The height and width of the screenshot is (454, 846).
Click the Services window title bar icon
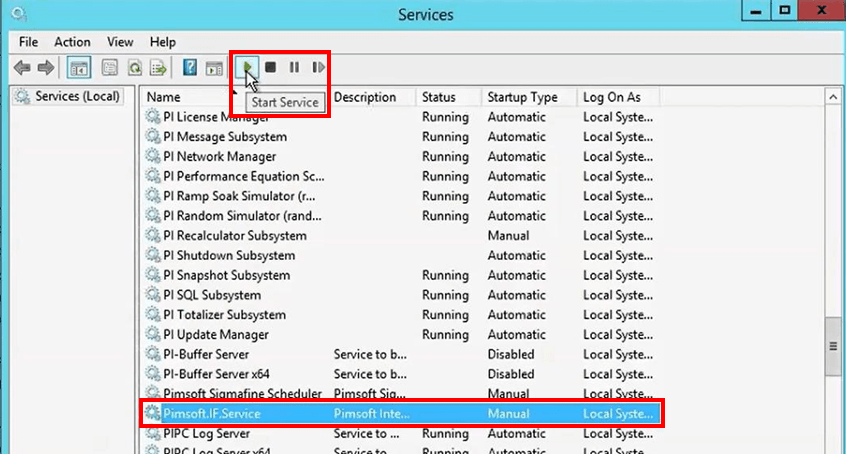click(x=18, y=14)
